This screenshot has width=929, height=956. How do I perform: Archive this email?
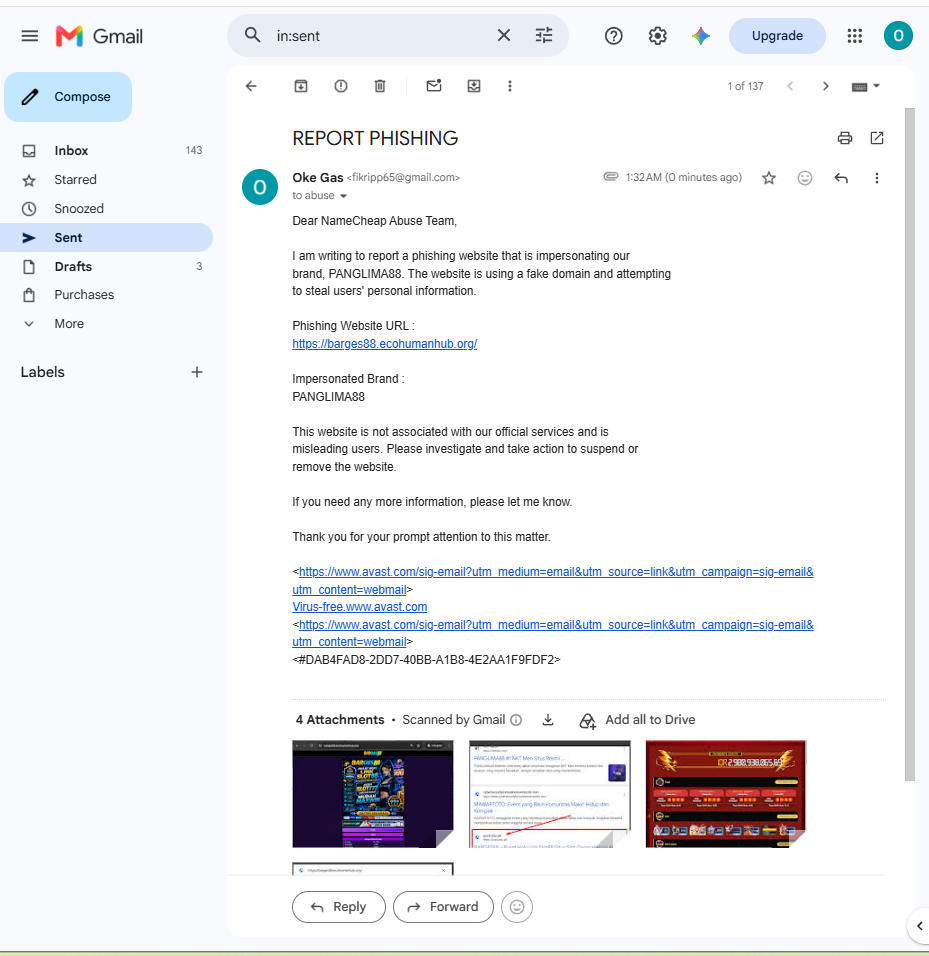301,86
